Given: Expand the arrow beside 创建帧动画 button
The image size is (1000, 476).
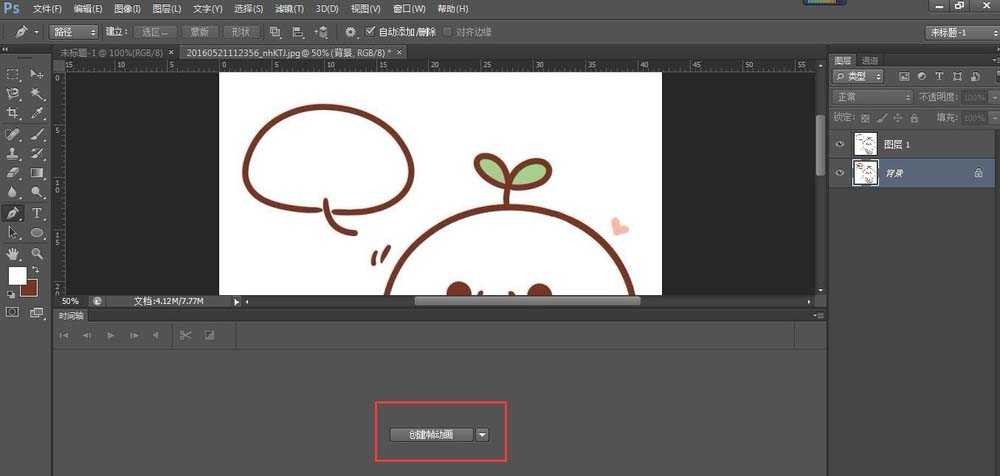Looking at the screenshot, I should pyautogui.click(x=482, y=434).
